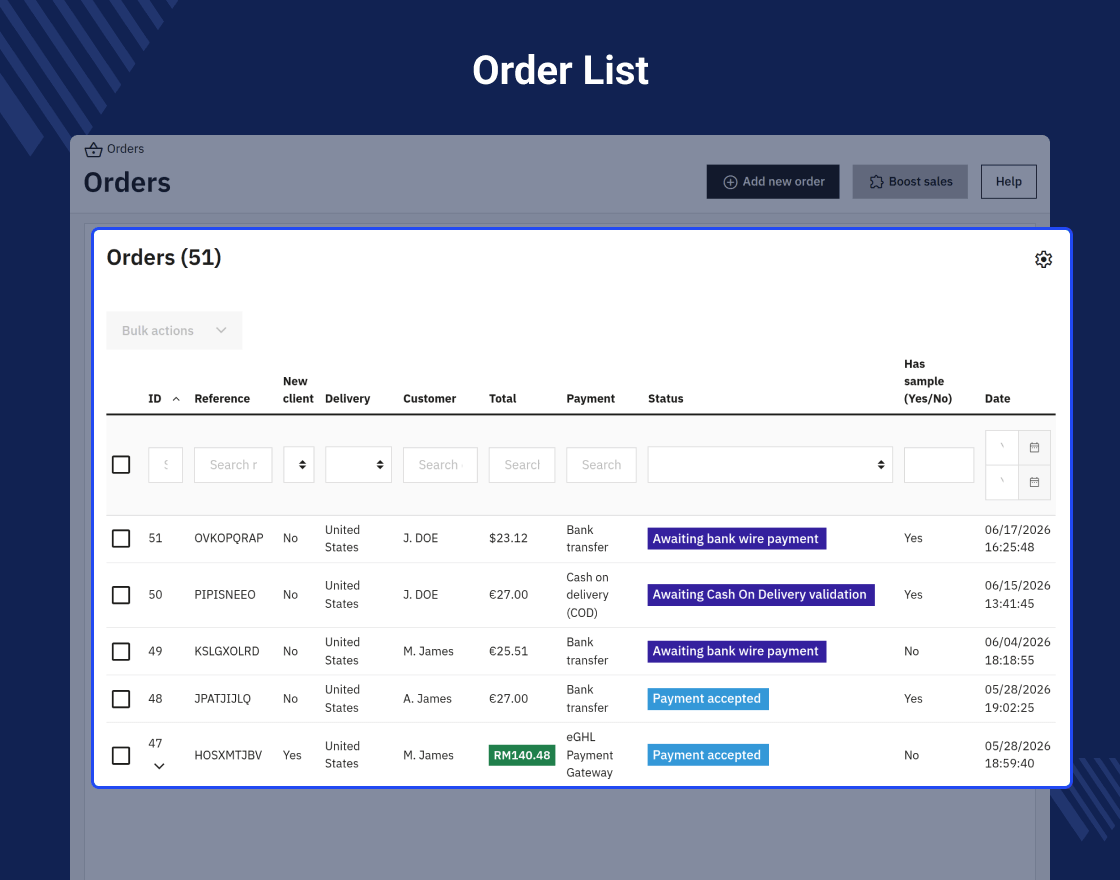This screenshot has height=880, width=1120.
Task: Click the Orders breadcrumb link
Action: coord(126,149)
